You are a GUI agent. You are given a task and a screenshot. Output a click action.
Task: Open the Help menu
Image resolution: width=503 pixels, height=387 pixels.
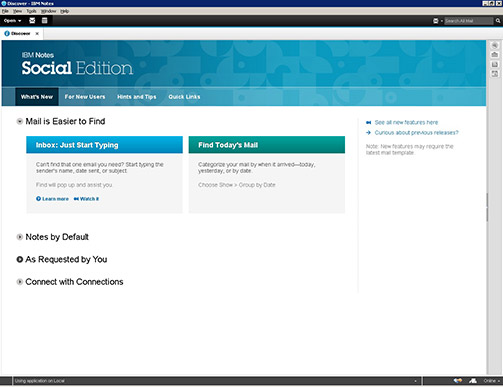(65, 11)
